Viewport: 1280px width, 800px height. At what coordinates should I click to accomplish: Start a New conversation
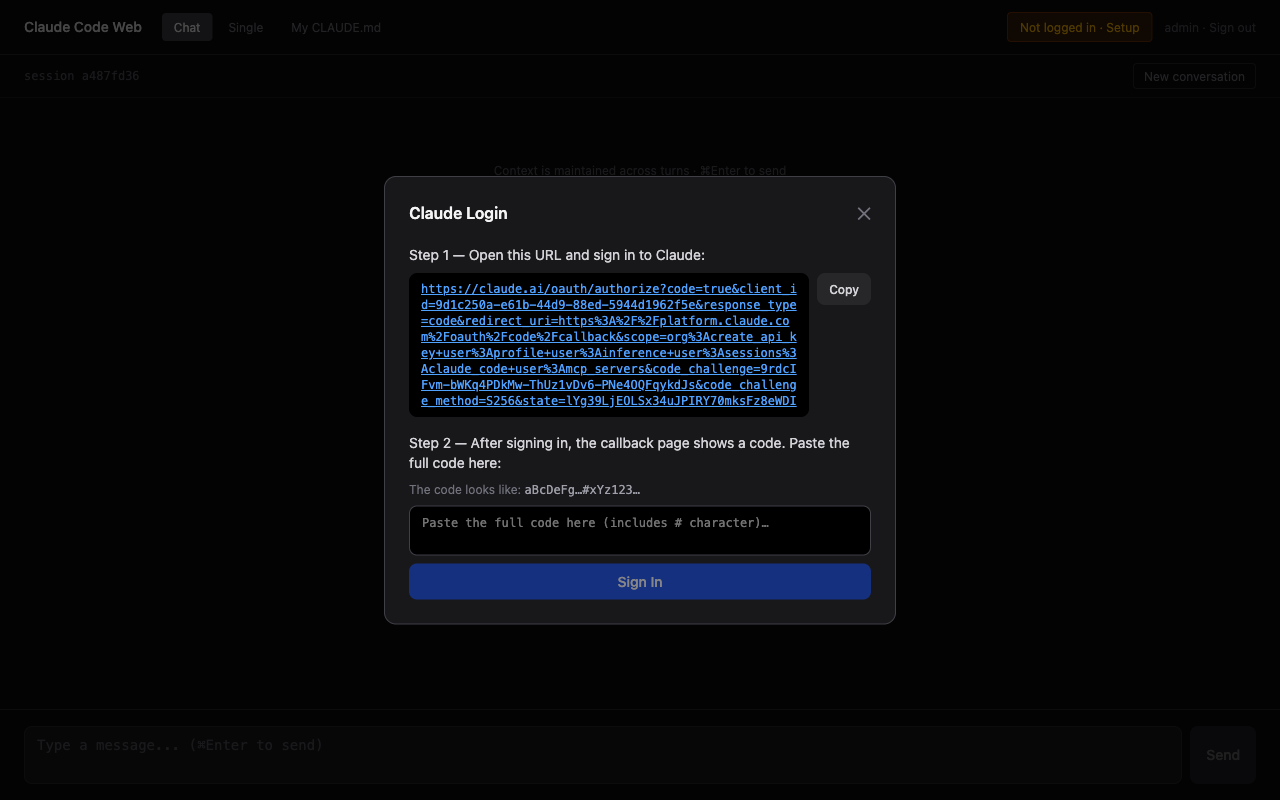coord(1194,75)
